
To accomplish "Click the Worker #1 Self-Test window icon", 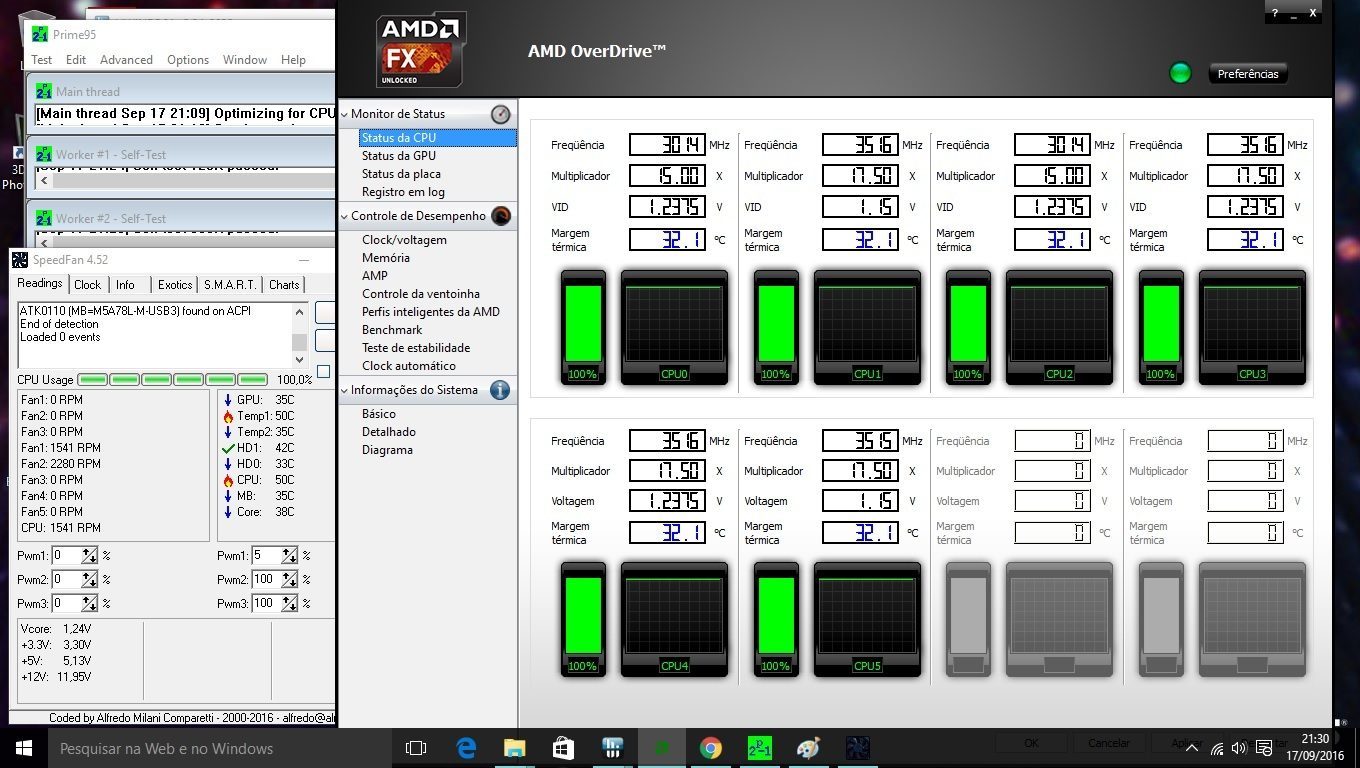I will click(44, 154).
